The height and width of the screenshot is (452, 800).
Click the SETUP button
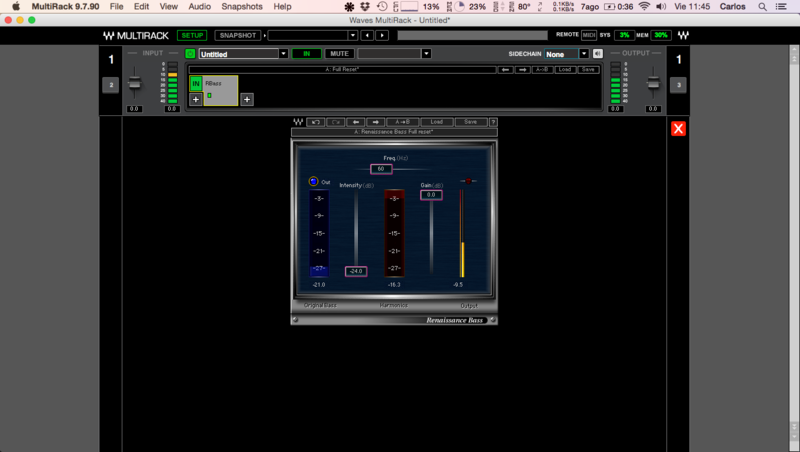pyautogui.click(x=191, y=35)
